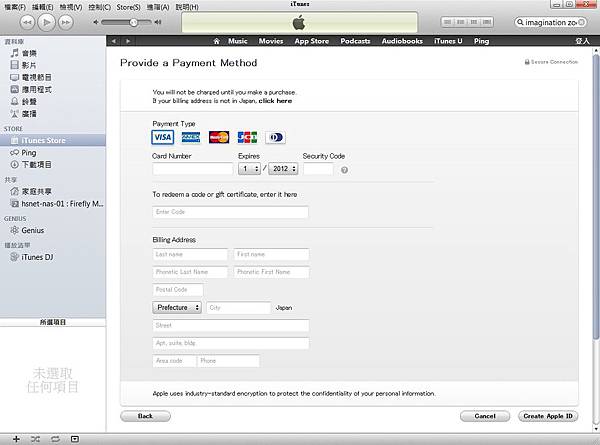The width and height of the screenshot is (600, 445).
Task: Navigate forward with store right arrow
Action: pos(128,41)
